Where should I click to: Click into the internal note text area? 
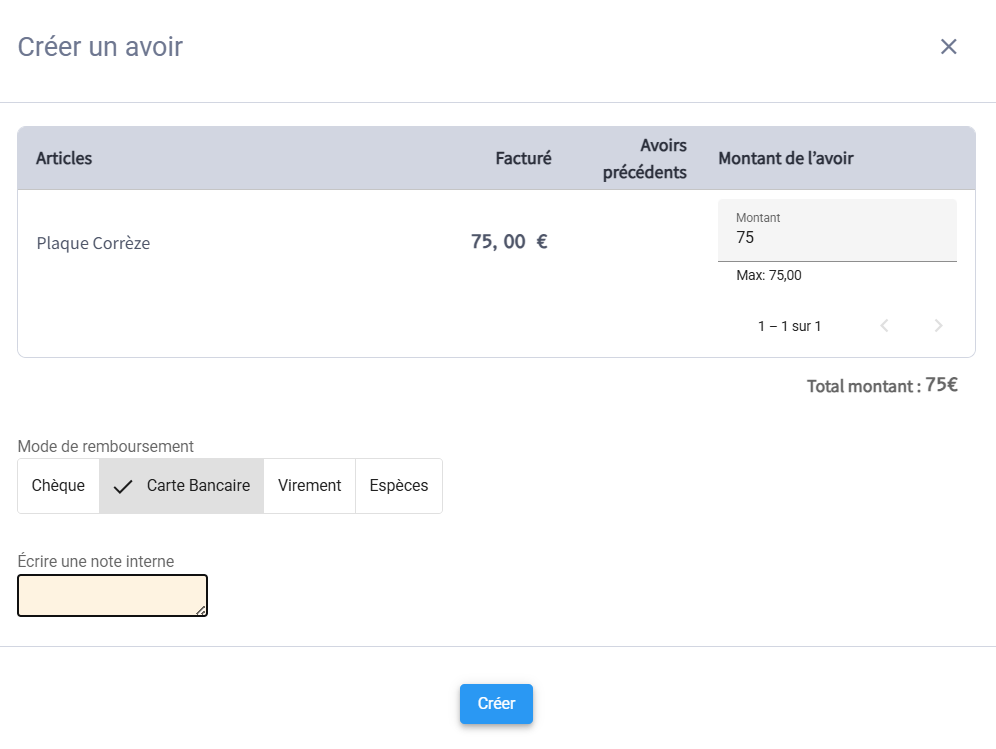pos(108,595)
